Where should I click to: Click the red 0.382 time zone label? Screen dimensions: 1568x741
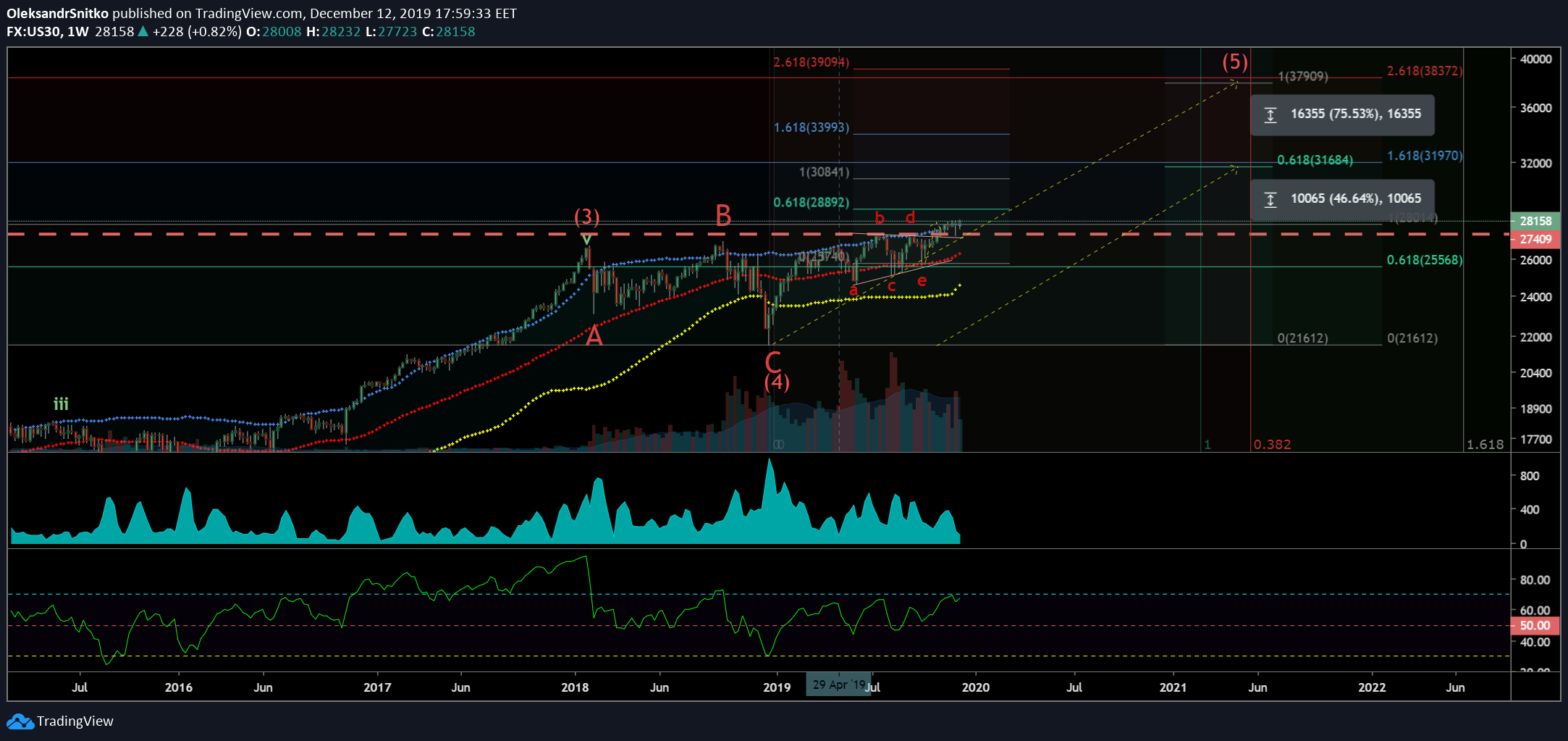click(1272, 445)
